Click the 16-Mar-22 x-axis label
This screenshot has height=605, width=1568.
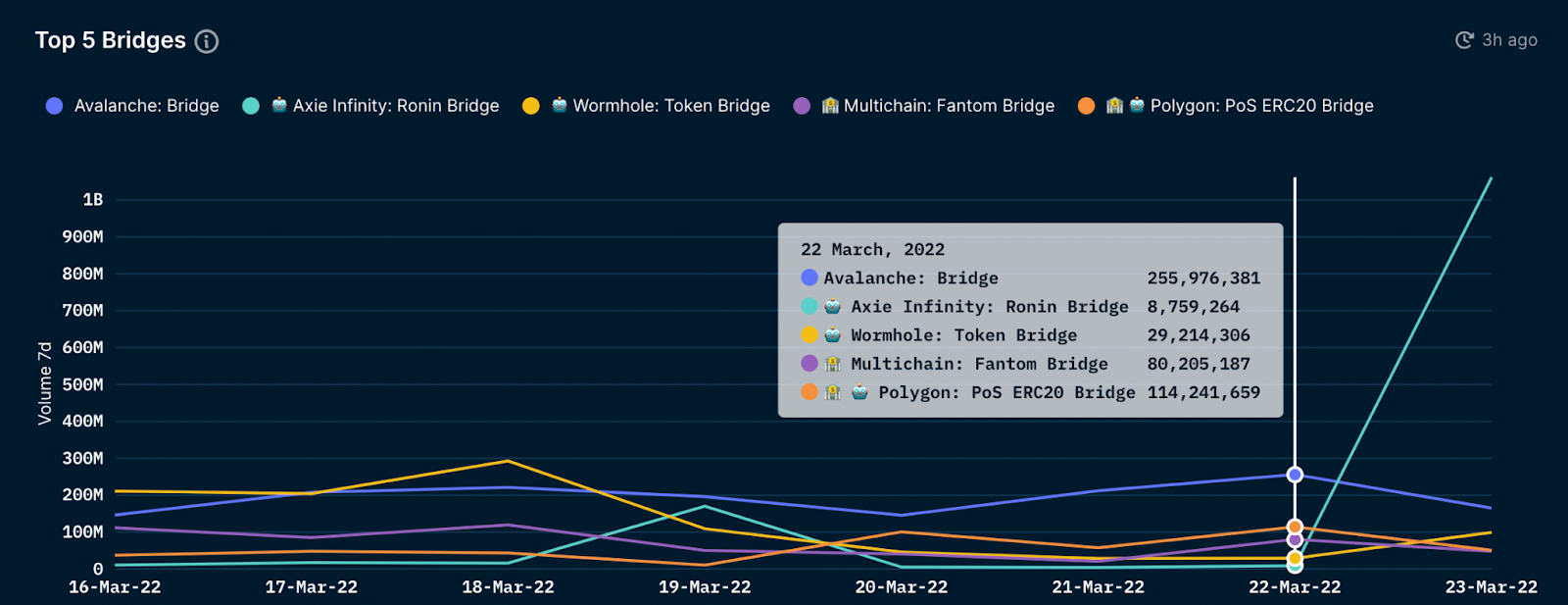pos(115,587)
